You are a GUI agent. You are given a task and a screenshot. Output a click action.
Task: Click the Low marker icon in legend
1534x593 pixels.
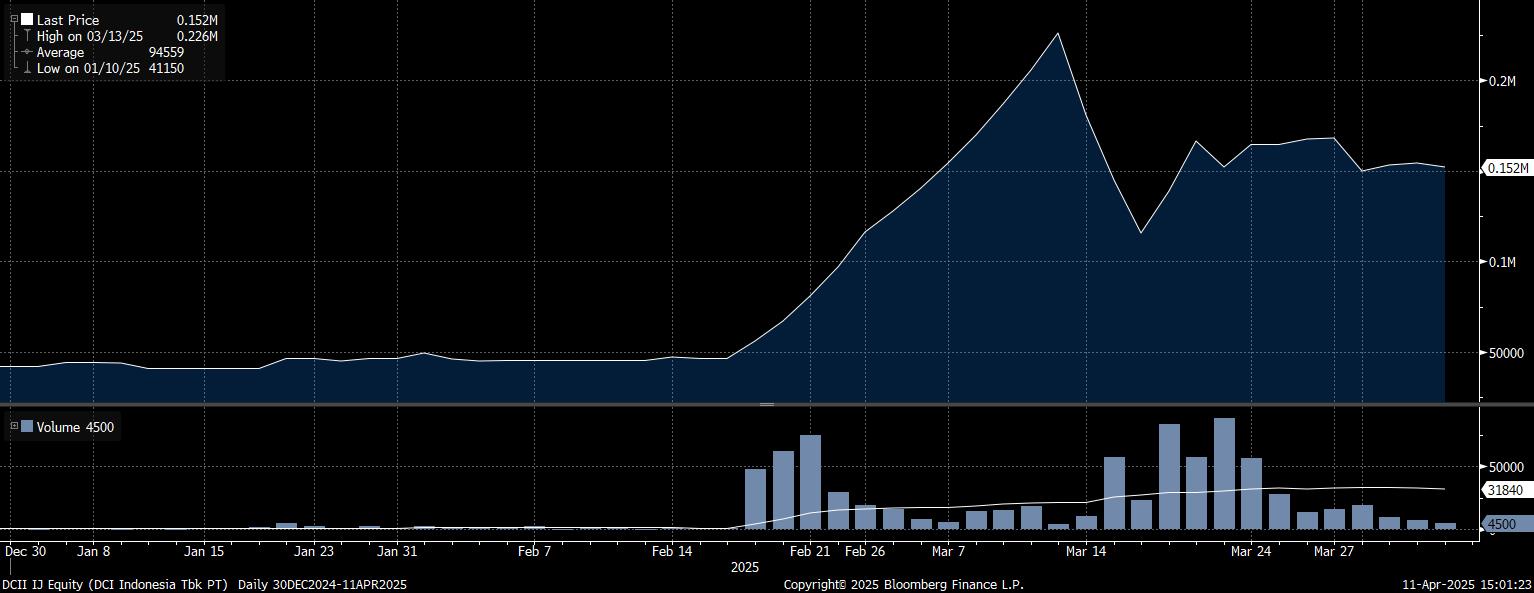pos(27,68)
